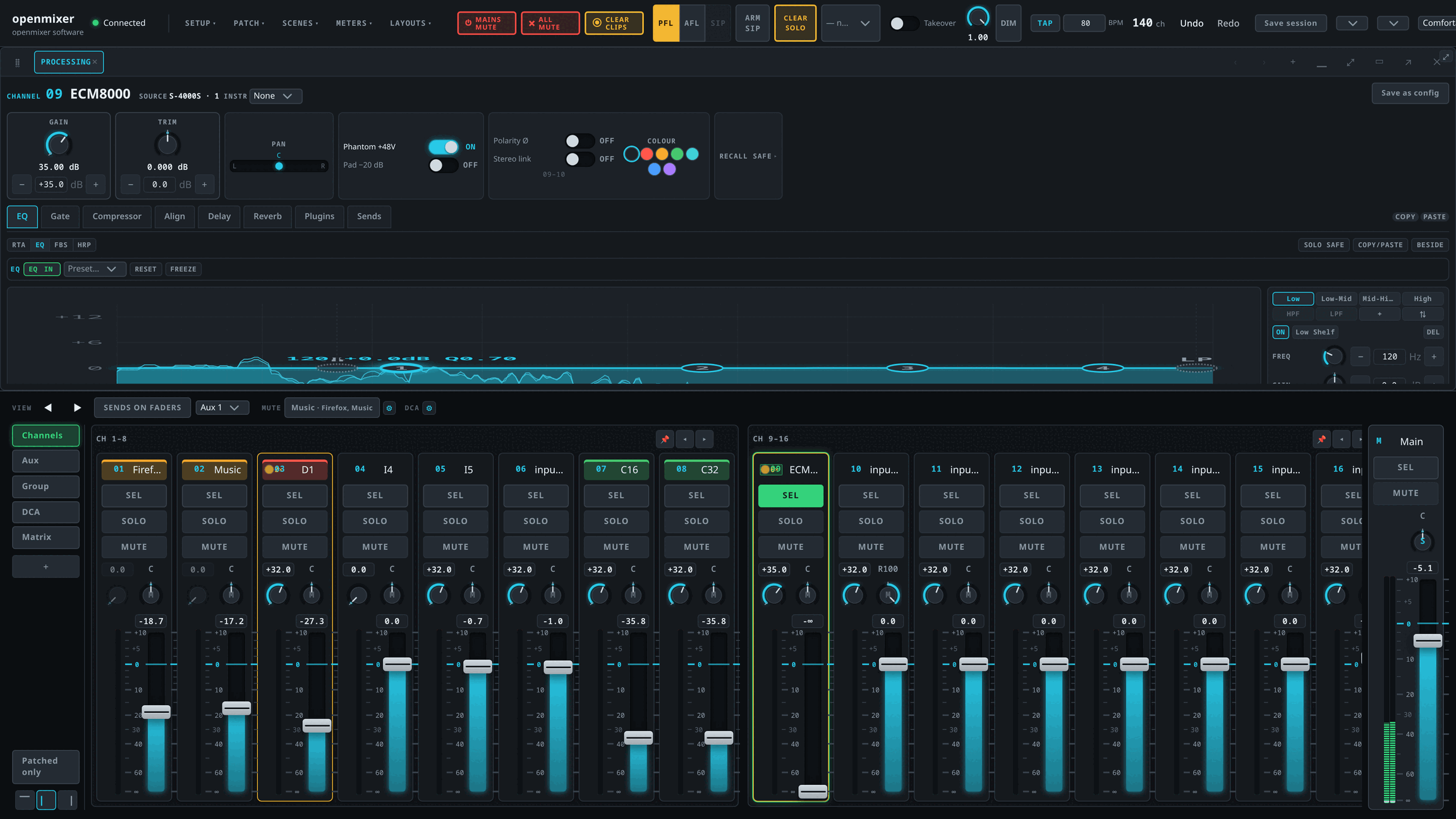Click the channel 09 ECM fader handle
The image size is (1456, 819).
(x=813, y=791)
